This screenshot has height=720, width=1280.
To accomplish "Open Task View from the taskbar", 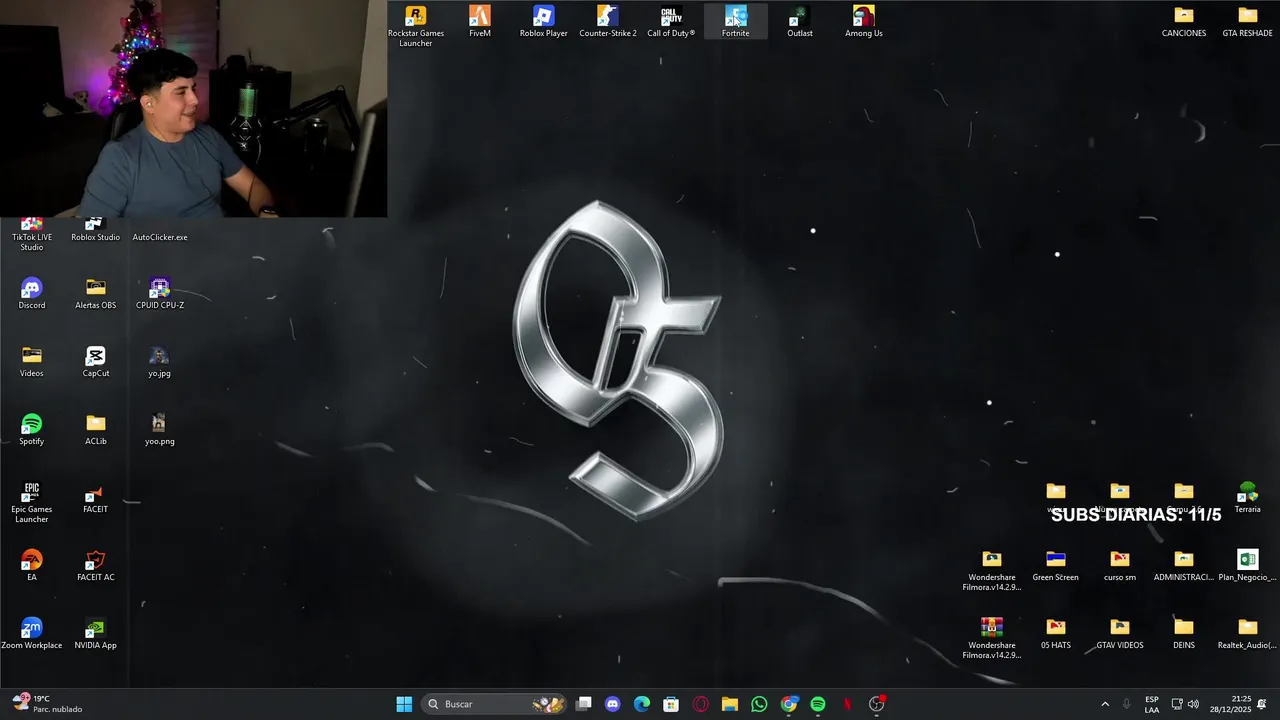I will point(584,704).
